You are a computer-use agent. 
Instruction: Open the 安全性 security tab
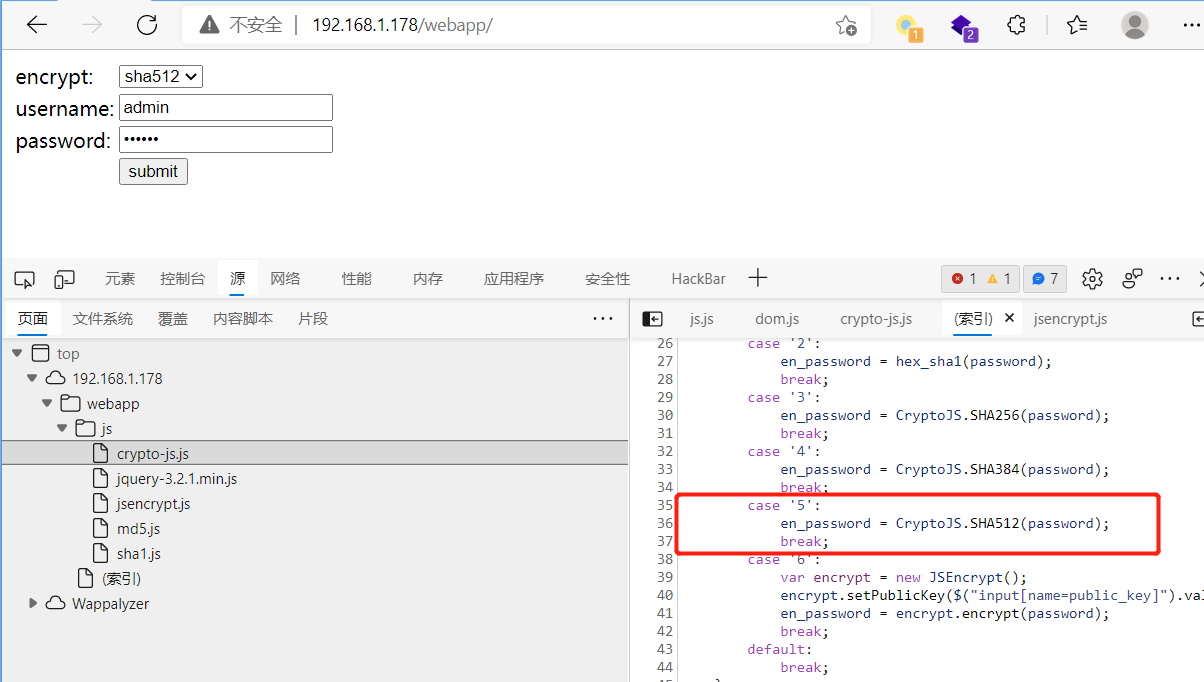click(608, 279)
